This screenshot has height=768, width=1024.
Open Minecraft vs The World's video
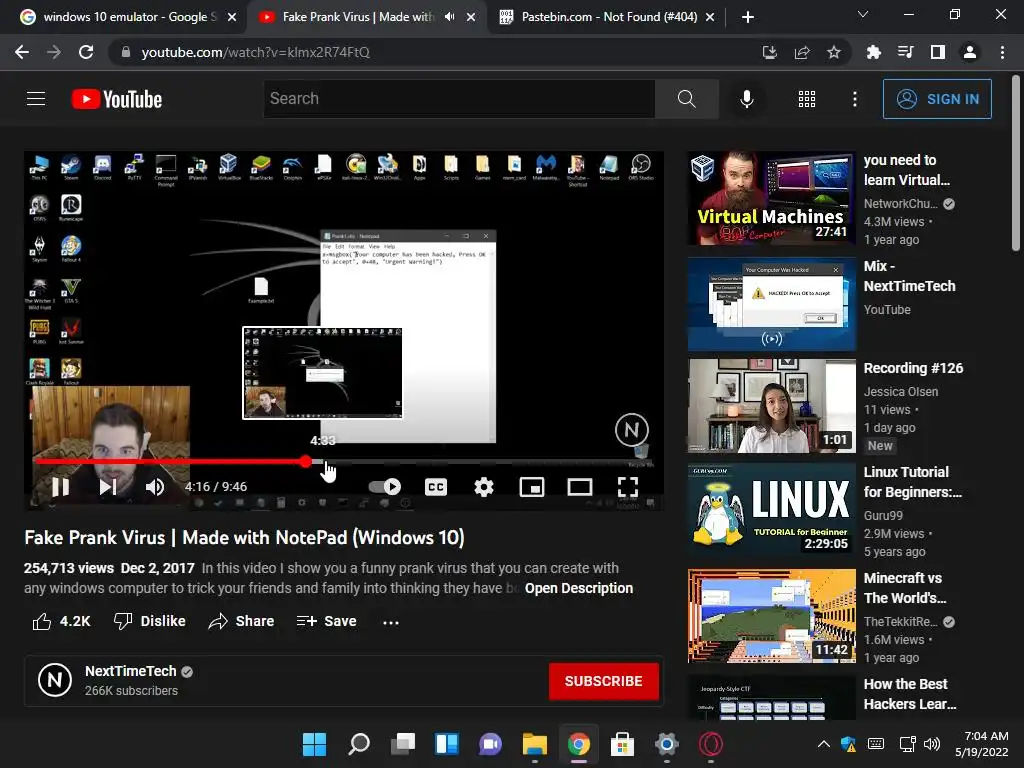click(771, 616)
